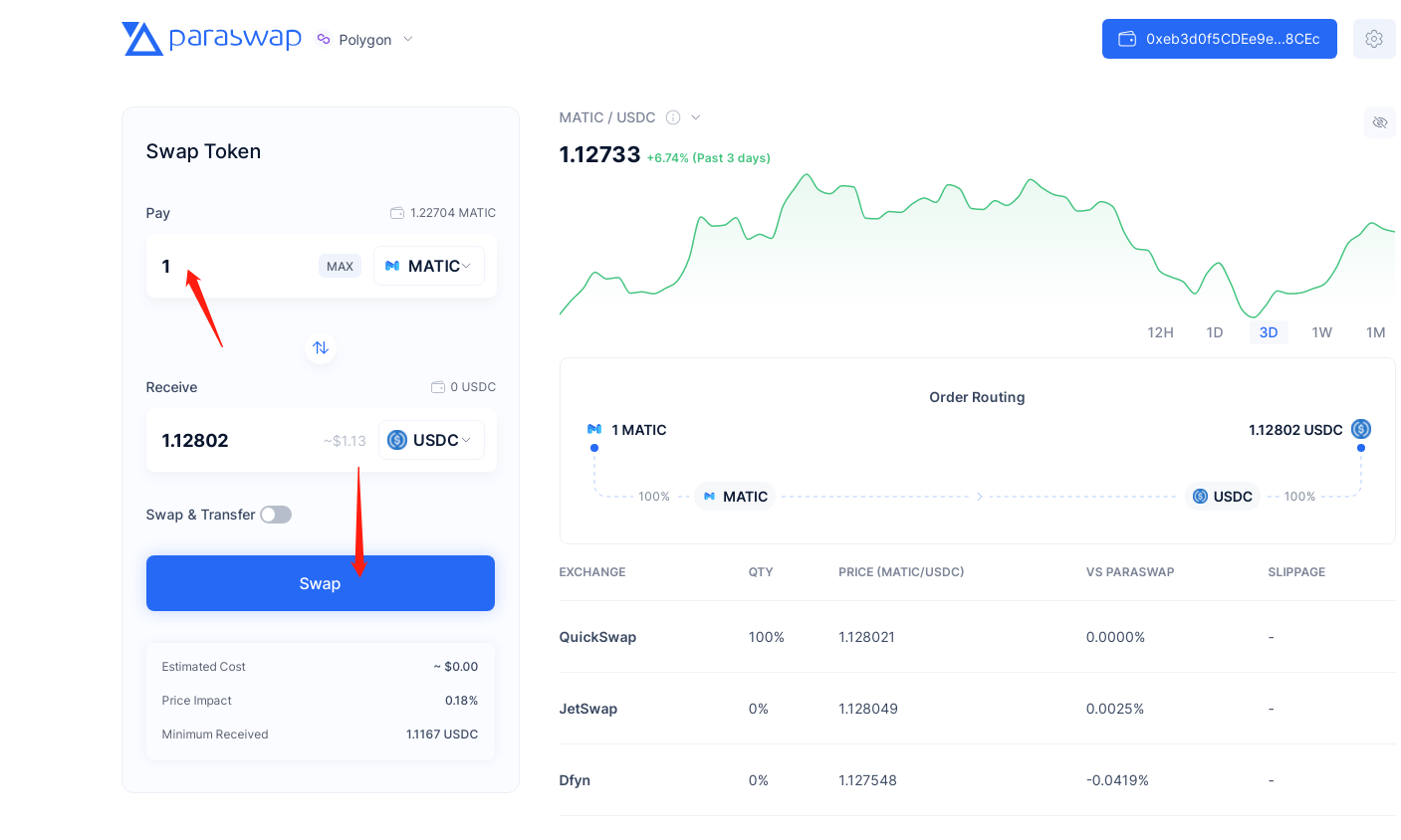The image size is (1401, 840).
Task: Open the Polygon network dropdown
Action: click(x=364, y=40)
